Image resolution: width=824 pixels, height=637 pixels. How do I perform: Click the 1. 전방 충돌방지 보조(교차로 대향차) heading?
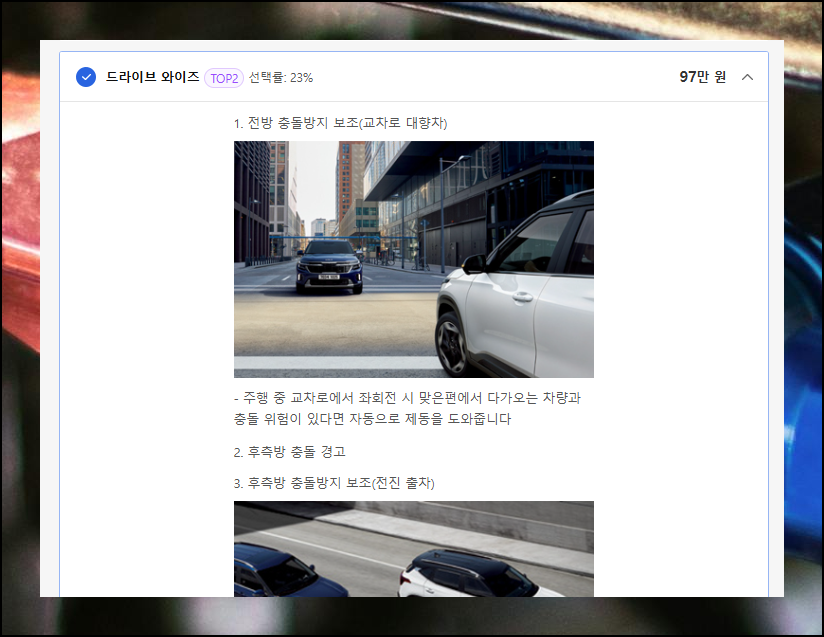[341, 123]
